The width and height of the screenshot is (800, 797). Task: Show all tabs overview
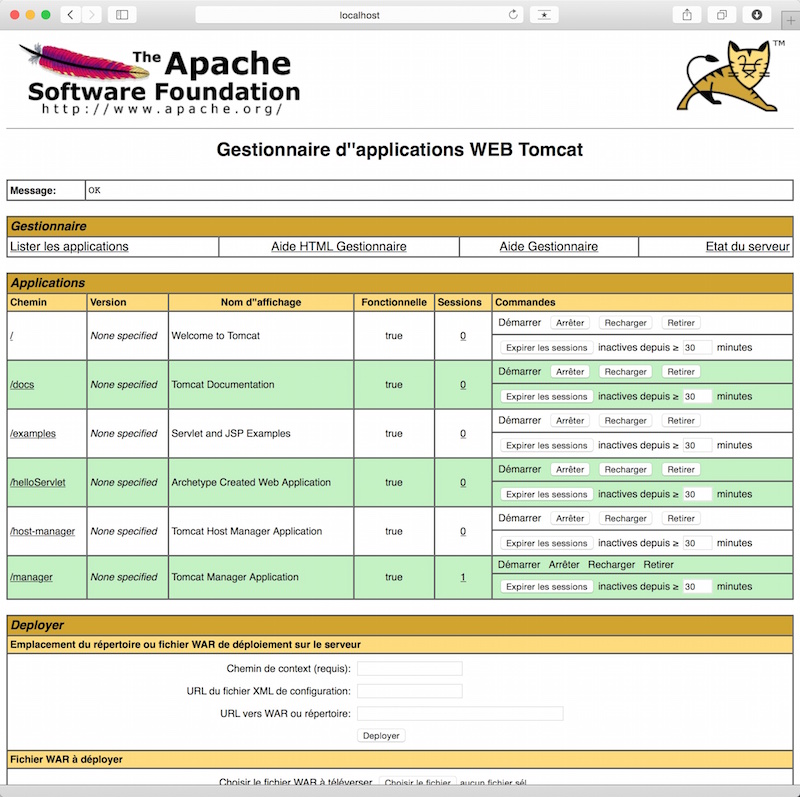(x=721, y=15)
